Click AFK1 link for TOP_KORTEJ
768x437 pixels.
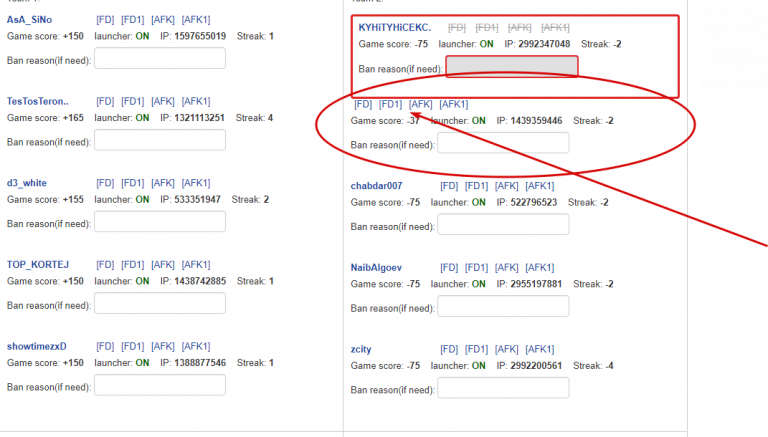point(196,265)
